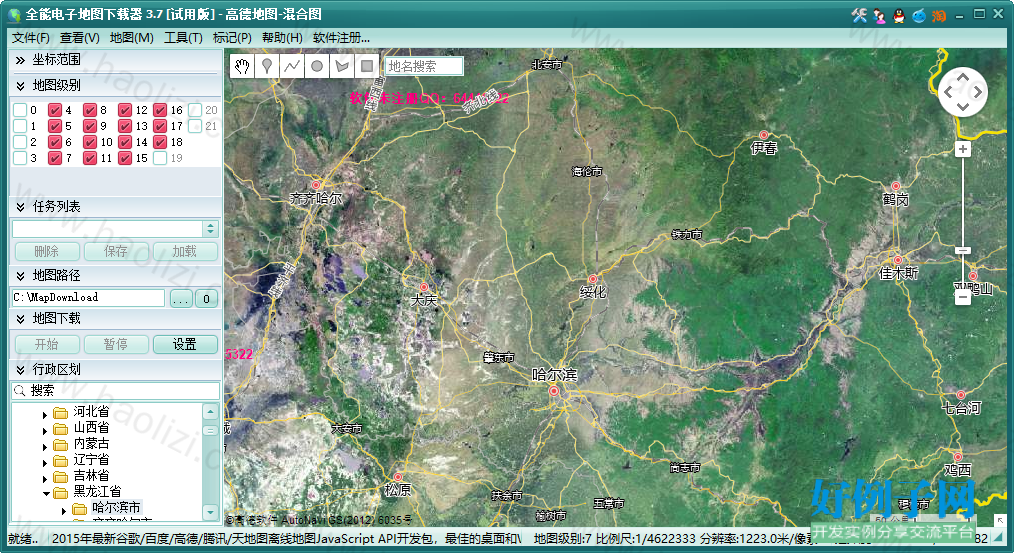Click the blue fish icon in title bar

pos(919,15)
